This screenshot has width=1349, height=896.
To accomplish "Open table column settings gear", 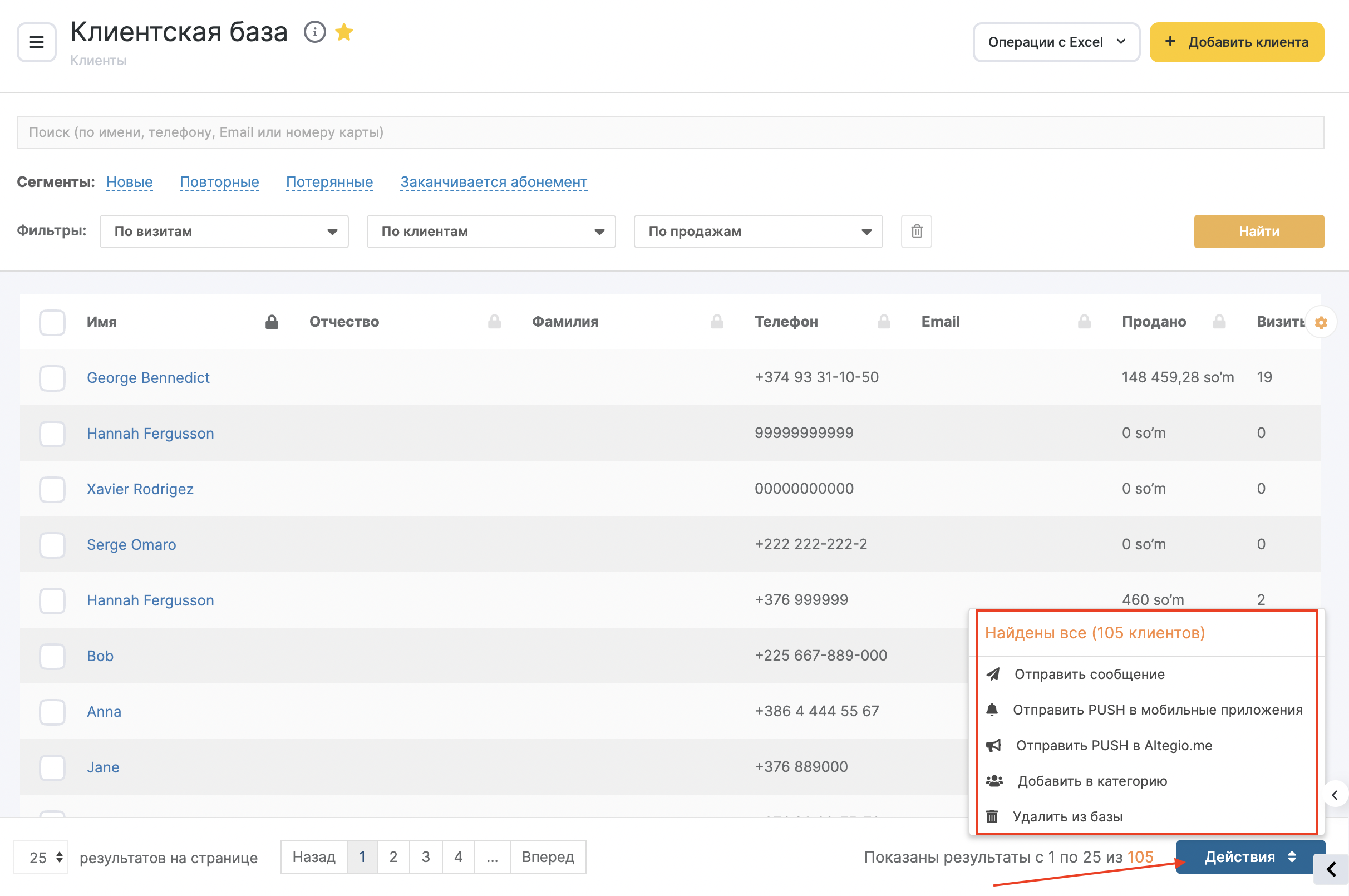I will click(x=1321, y=322).
